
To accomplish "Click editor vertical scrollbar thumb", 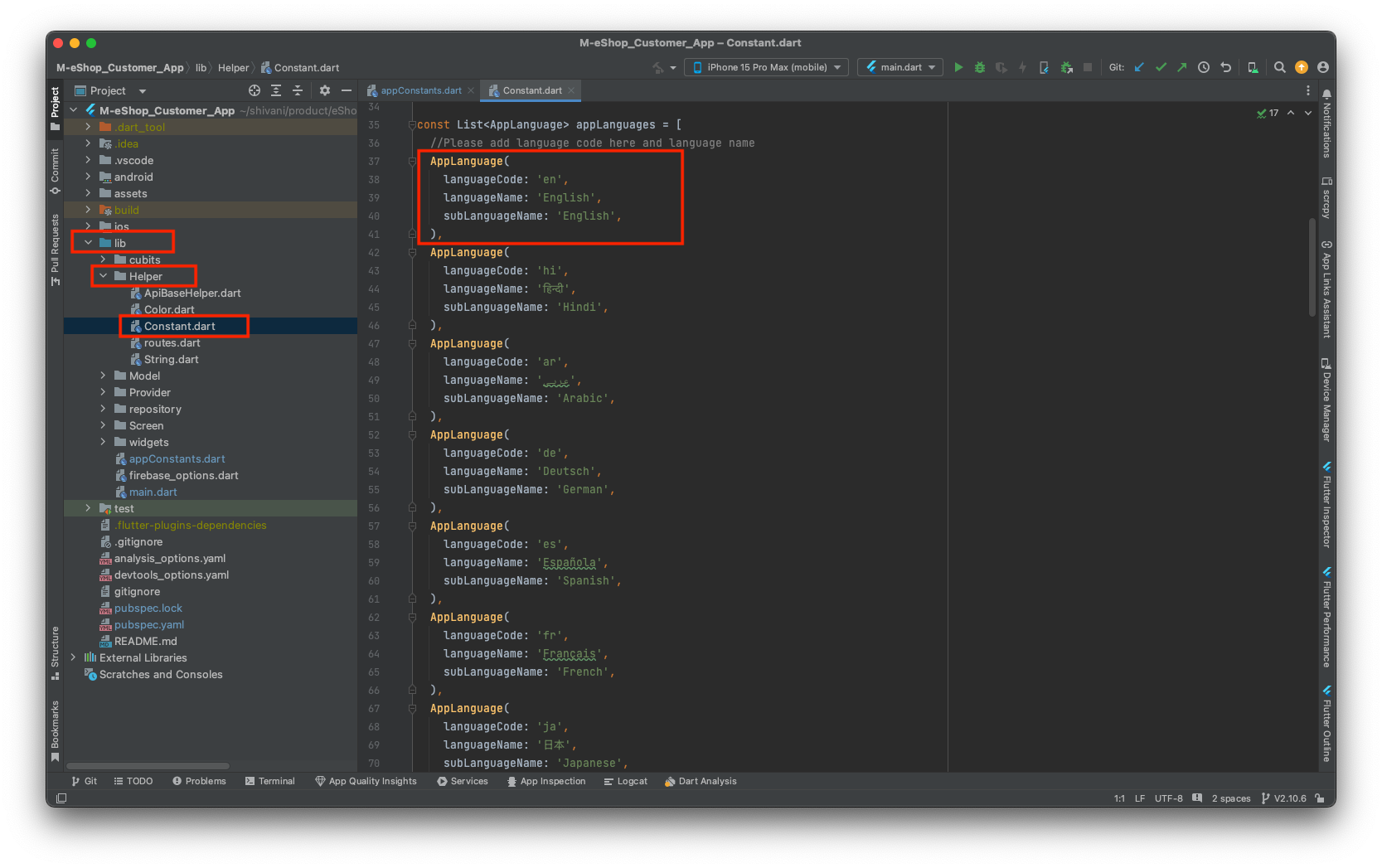I will 1312,266.
